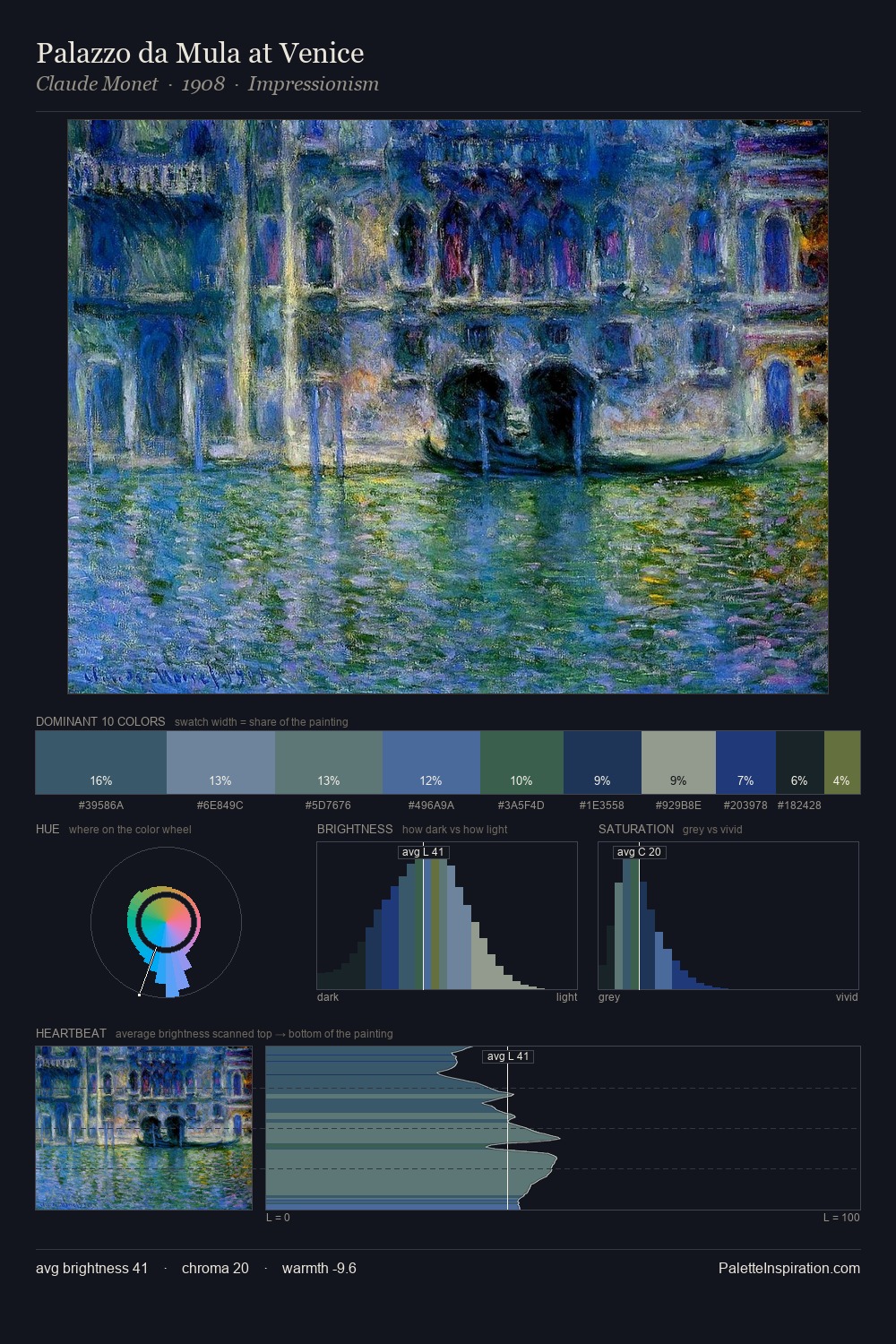Viewport: 896px width, 1344px height.
Task: Click the avg L 41 label in Brightness histogram
Action: (423, 852)
